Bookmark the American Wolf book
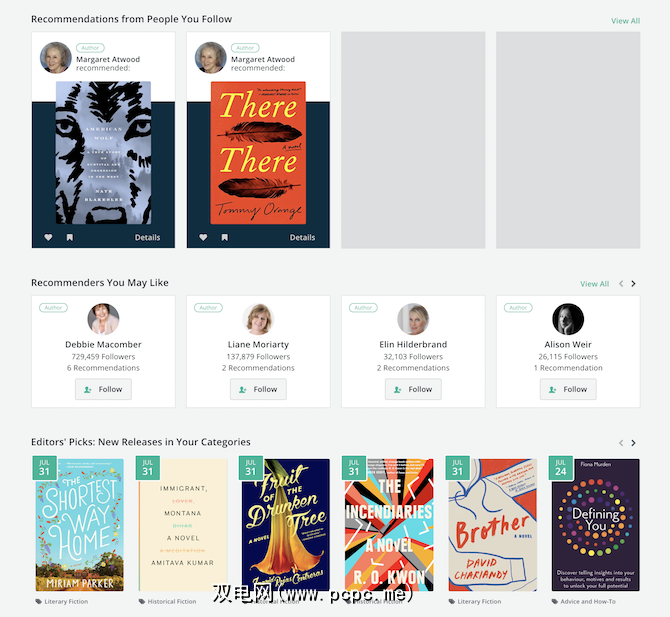This screenshot has height=617, width=670. tap(69, 238)
